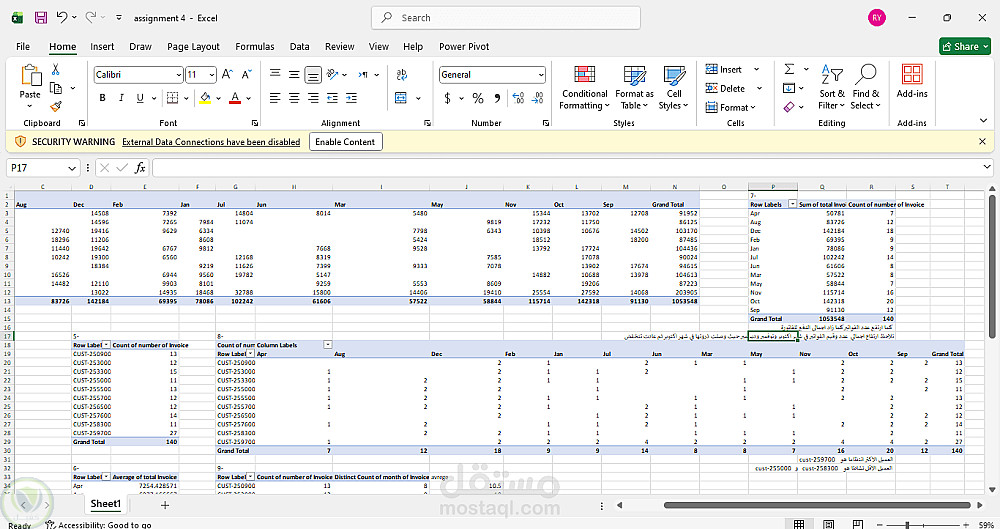Click the AutoSum sigma icon
The width and height of the screenshot is (1000, 529).
tap(789, 69)
